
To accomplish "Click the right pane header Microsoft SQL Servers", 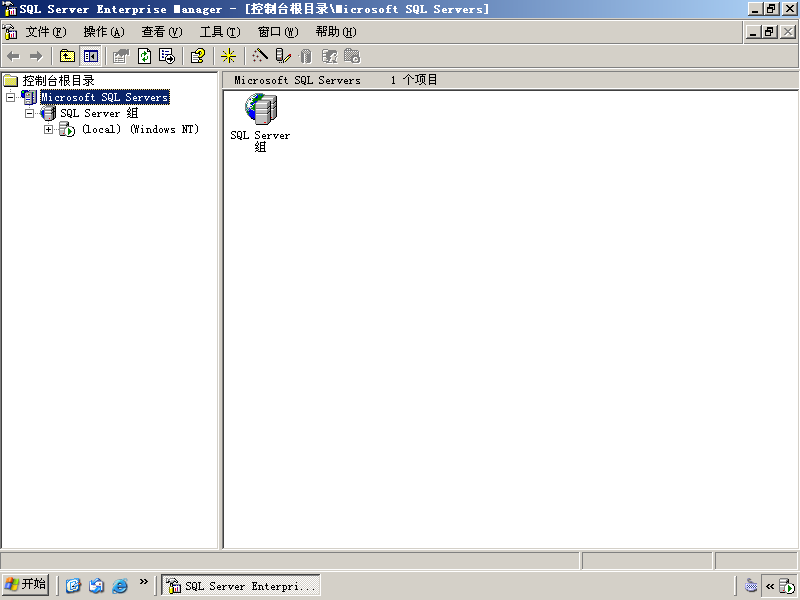I will [297, 80].
